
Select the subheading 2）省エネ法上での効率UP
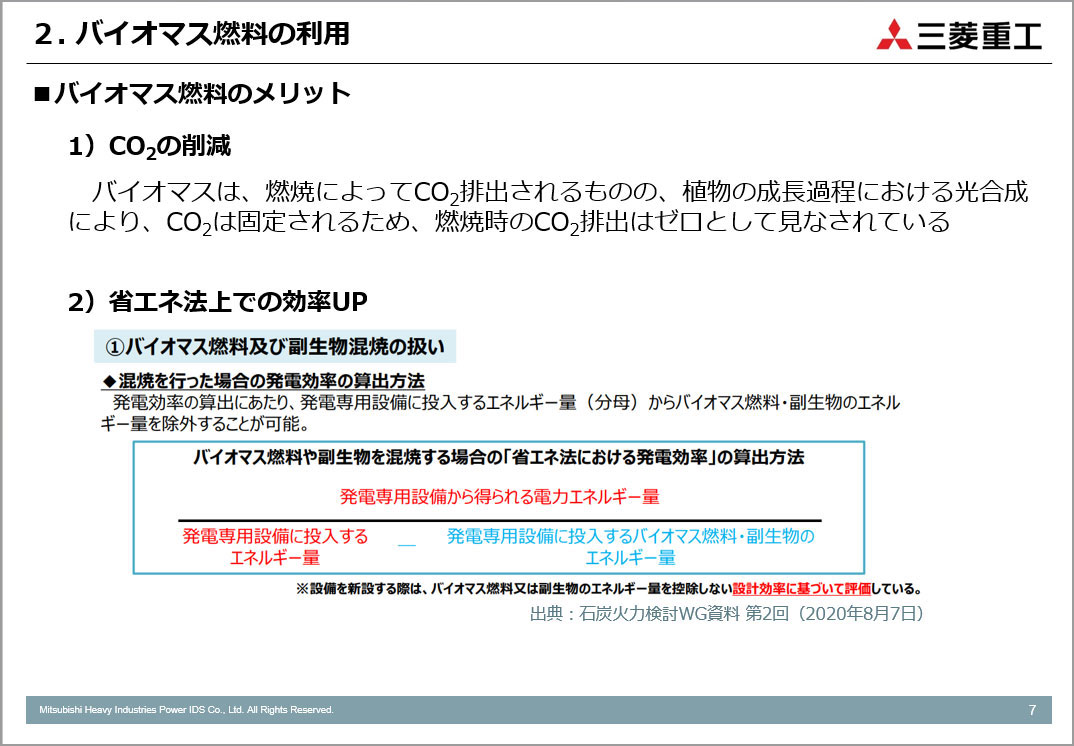click(219, 301)
